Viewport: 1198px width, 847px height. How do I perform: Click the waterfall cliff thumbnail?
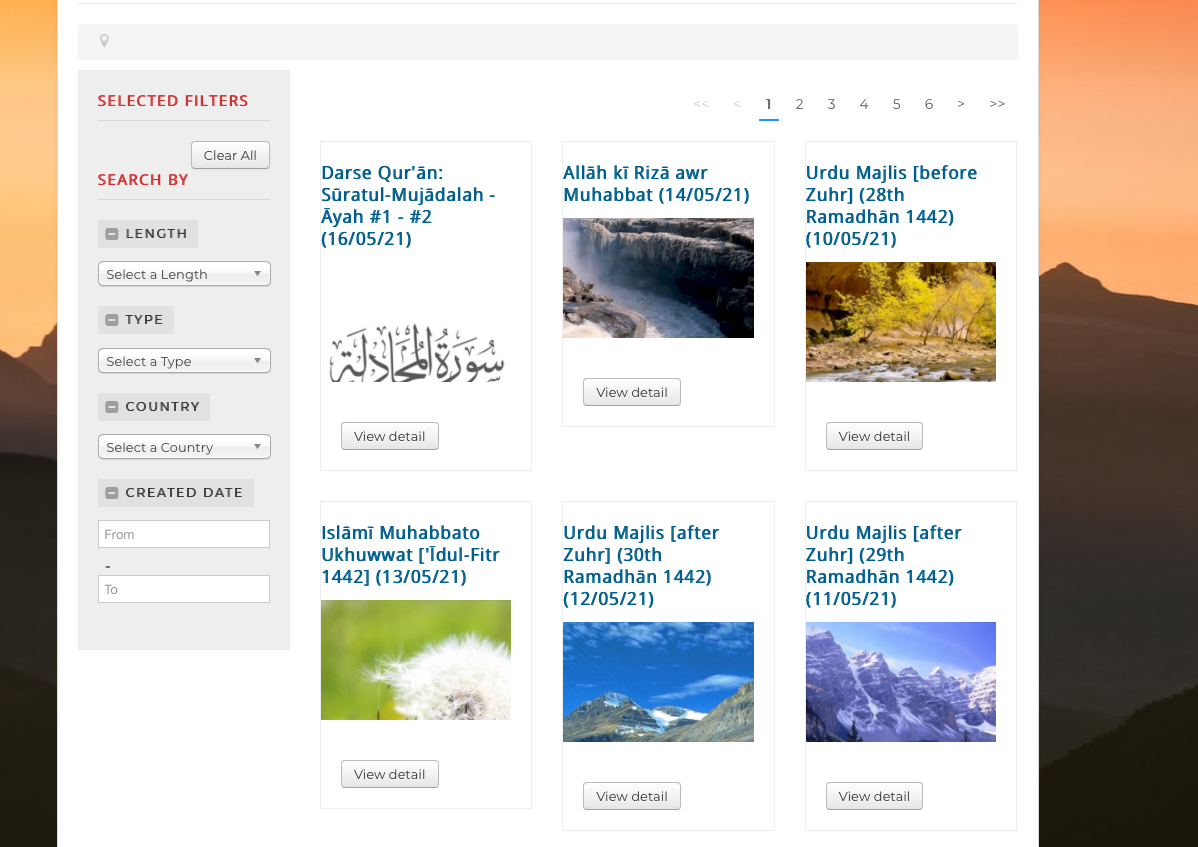coord(659,278)
